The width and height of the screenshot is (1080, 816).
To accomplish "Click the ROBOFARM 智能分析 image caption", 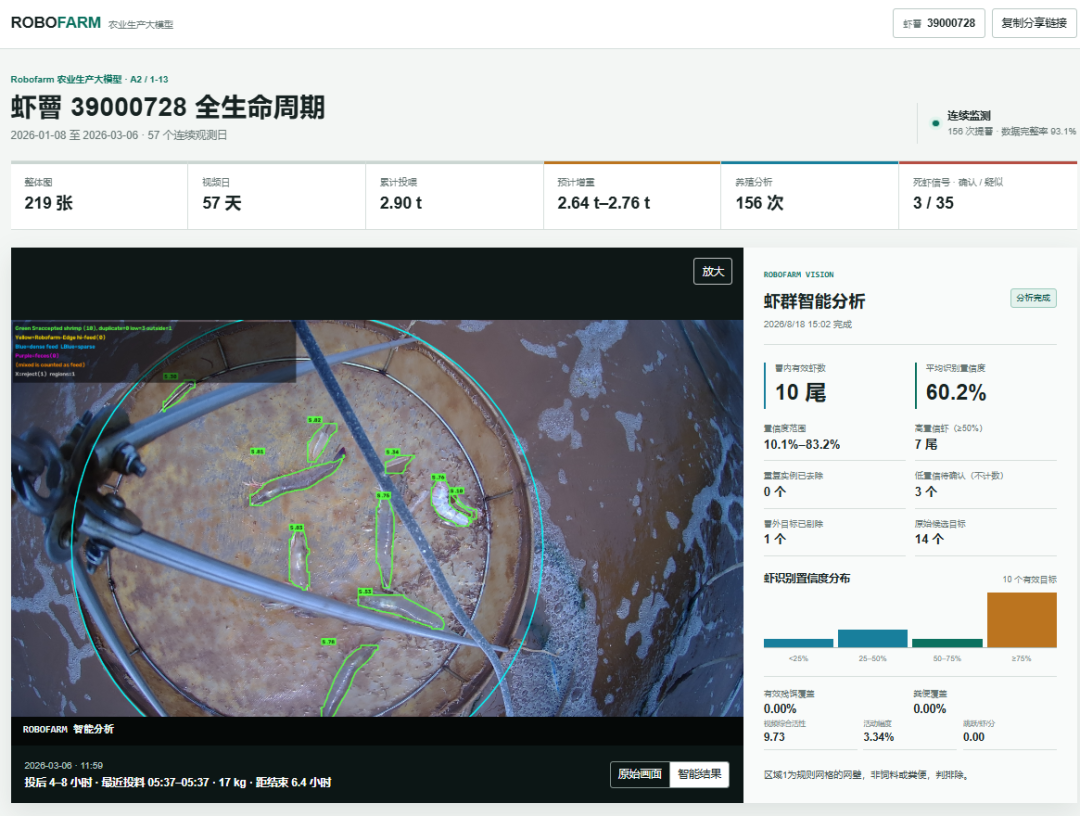I will [68, 729].
